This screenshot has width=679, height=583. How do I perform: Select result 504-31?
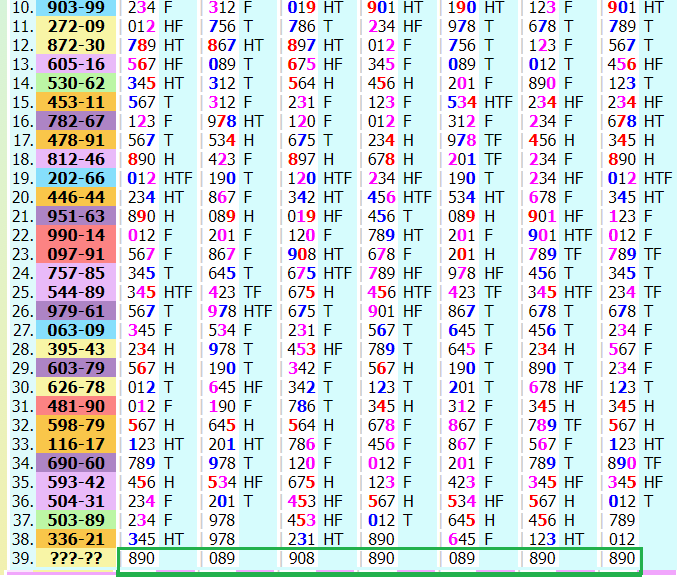point(76,501)
